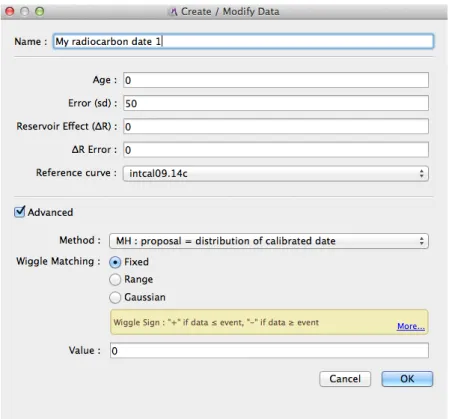Click the minimize window button
The height and width of the screenshot is (419, 449).
[25, 12]
